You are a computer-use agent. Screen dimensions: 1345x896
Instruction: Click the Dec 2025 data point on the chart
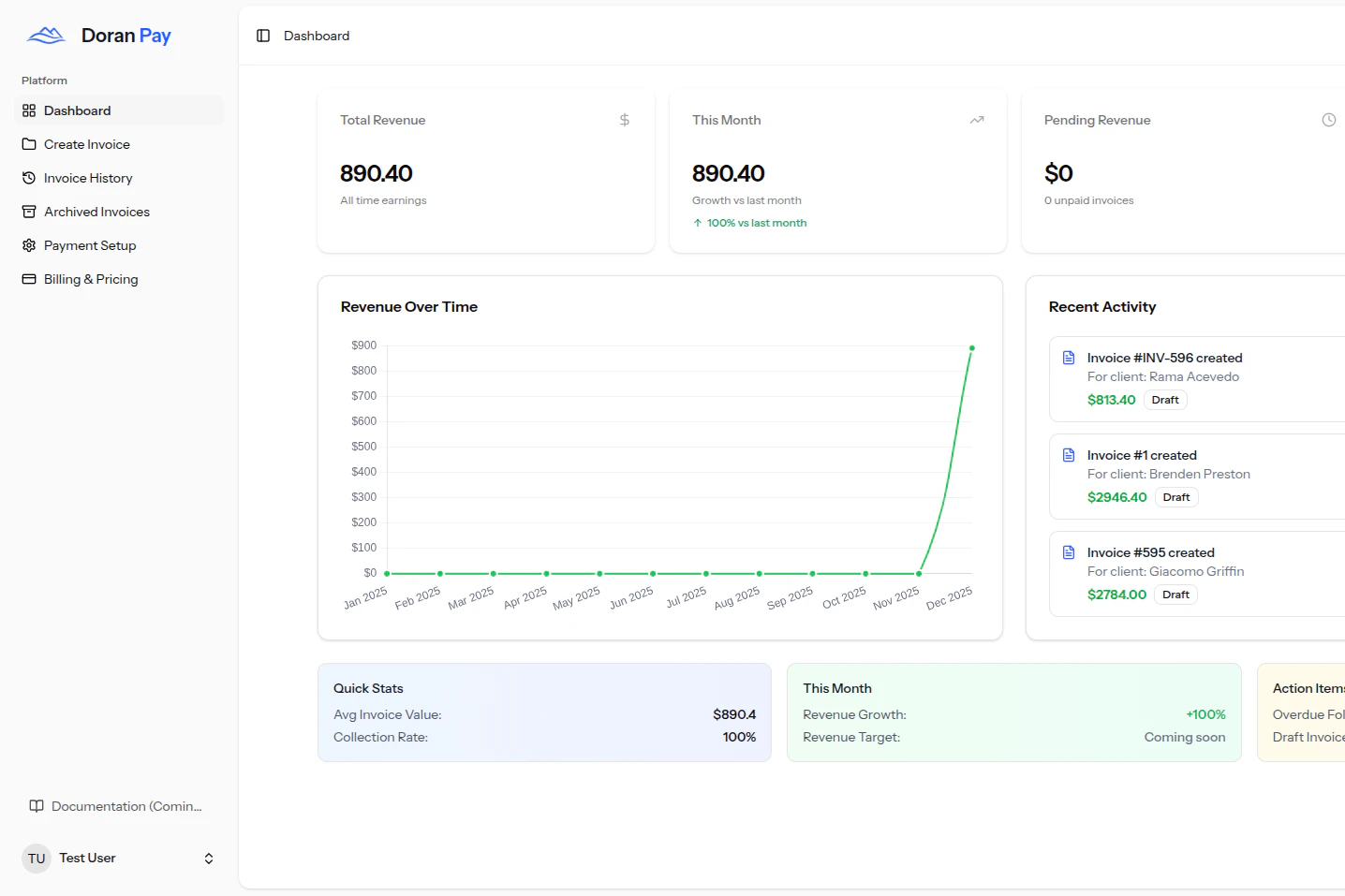tap(971, 347)
